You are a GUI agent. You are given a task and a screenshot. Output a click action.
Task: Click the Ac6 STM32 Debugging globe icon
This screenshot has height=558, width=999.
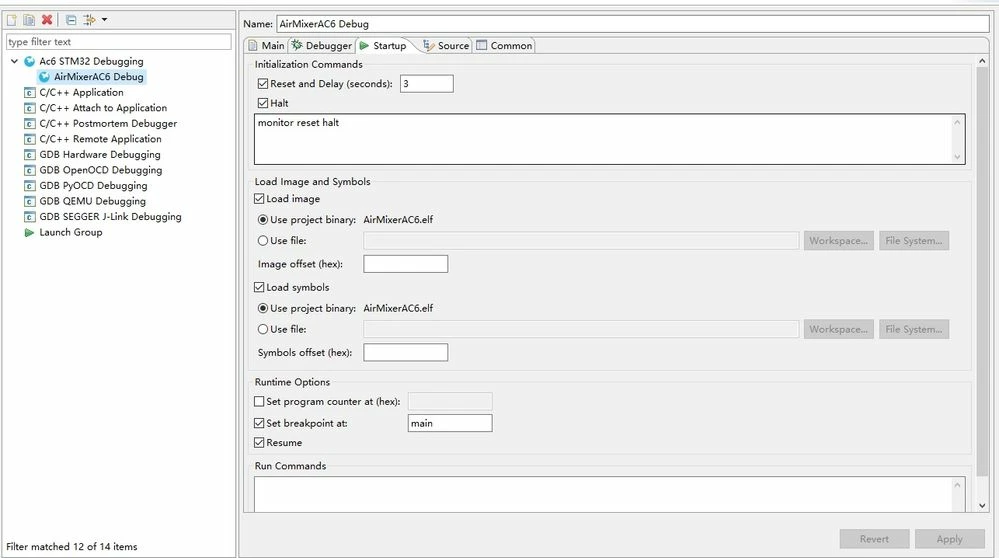coord(29,61)
